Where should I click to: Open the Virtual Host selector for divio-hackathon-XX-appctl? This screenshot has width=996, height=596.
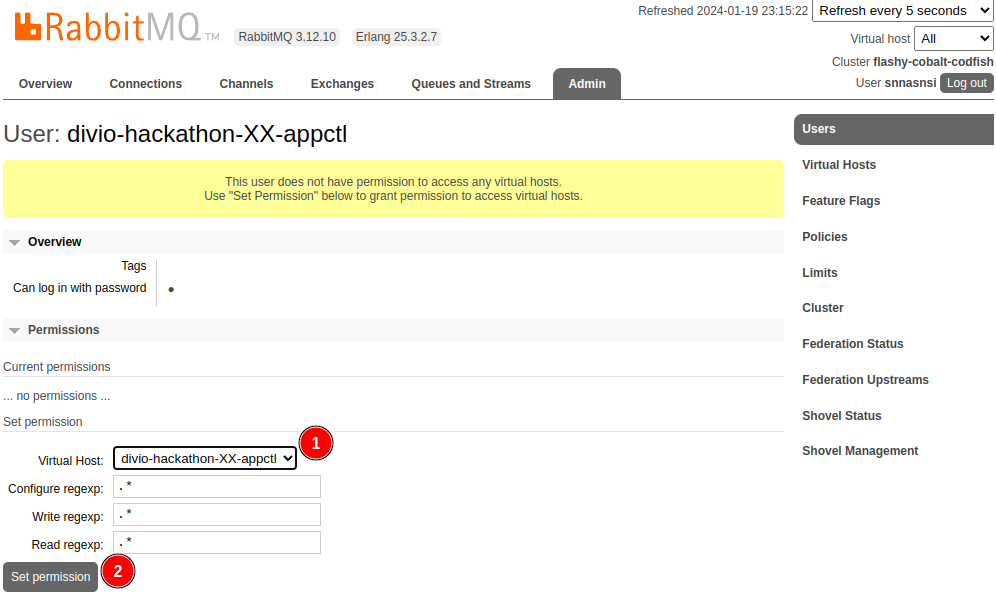click(204, 458)
